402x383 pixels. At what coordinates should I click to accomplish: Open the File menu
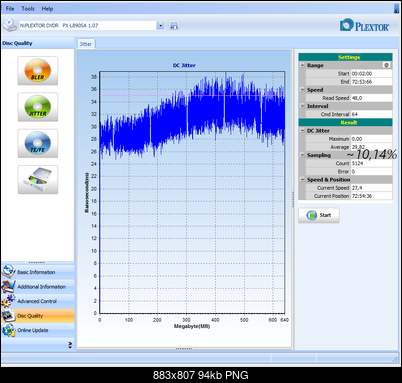10,9
